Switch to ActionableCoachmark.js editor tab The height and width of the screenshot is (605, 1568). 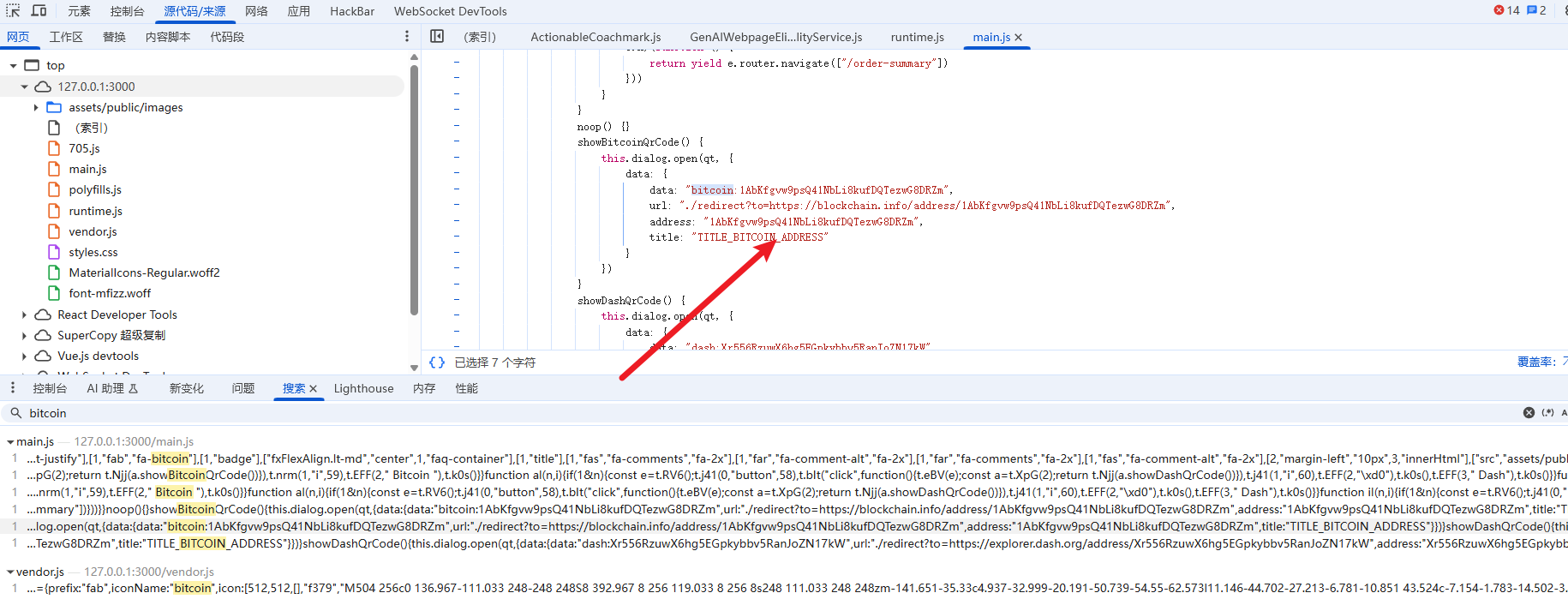click(595, 37)
